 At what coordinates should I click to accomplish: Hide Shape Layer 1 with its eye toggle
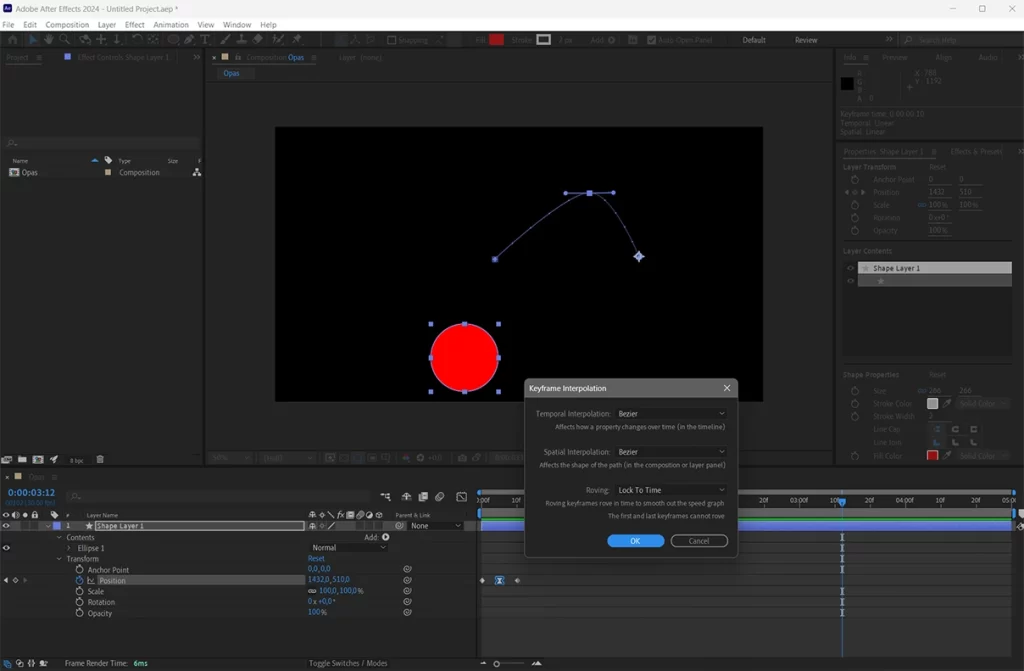[7, 527]
